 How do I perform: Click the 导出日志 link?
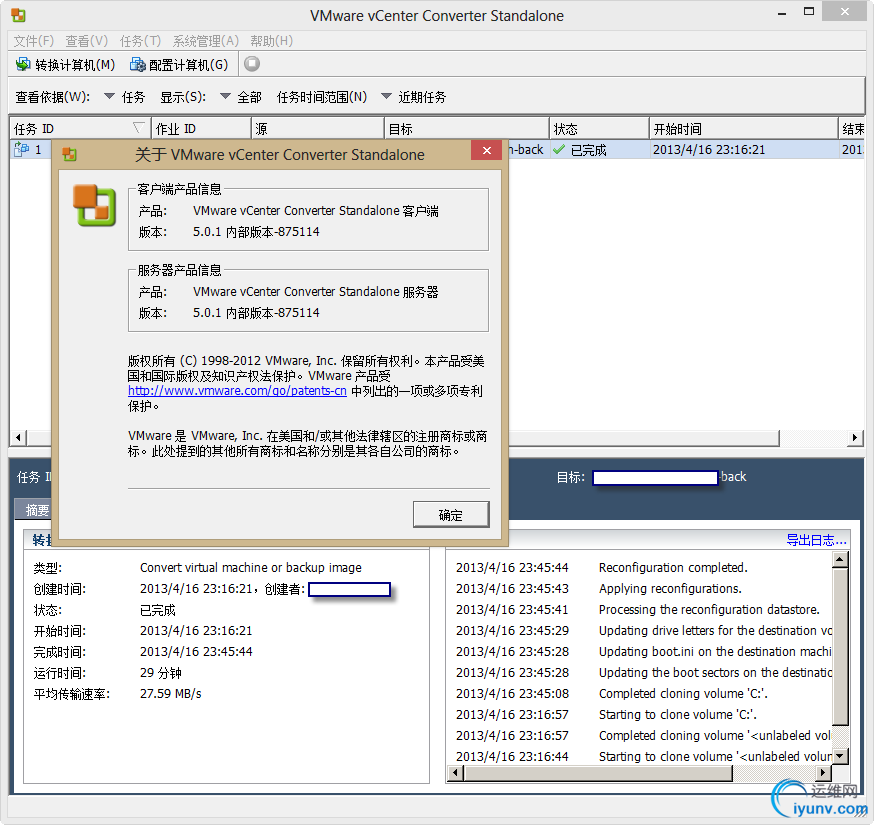814,538
